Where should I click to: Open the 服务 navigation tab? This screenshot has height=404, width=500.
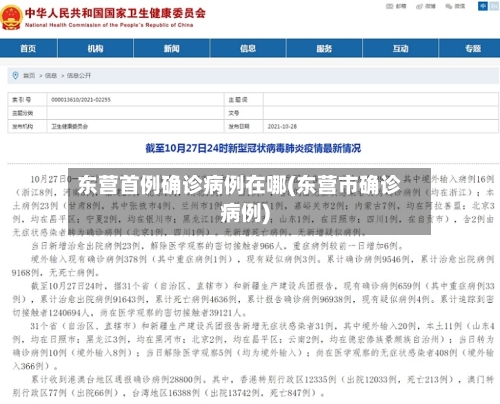click(x=324, y=48)
